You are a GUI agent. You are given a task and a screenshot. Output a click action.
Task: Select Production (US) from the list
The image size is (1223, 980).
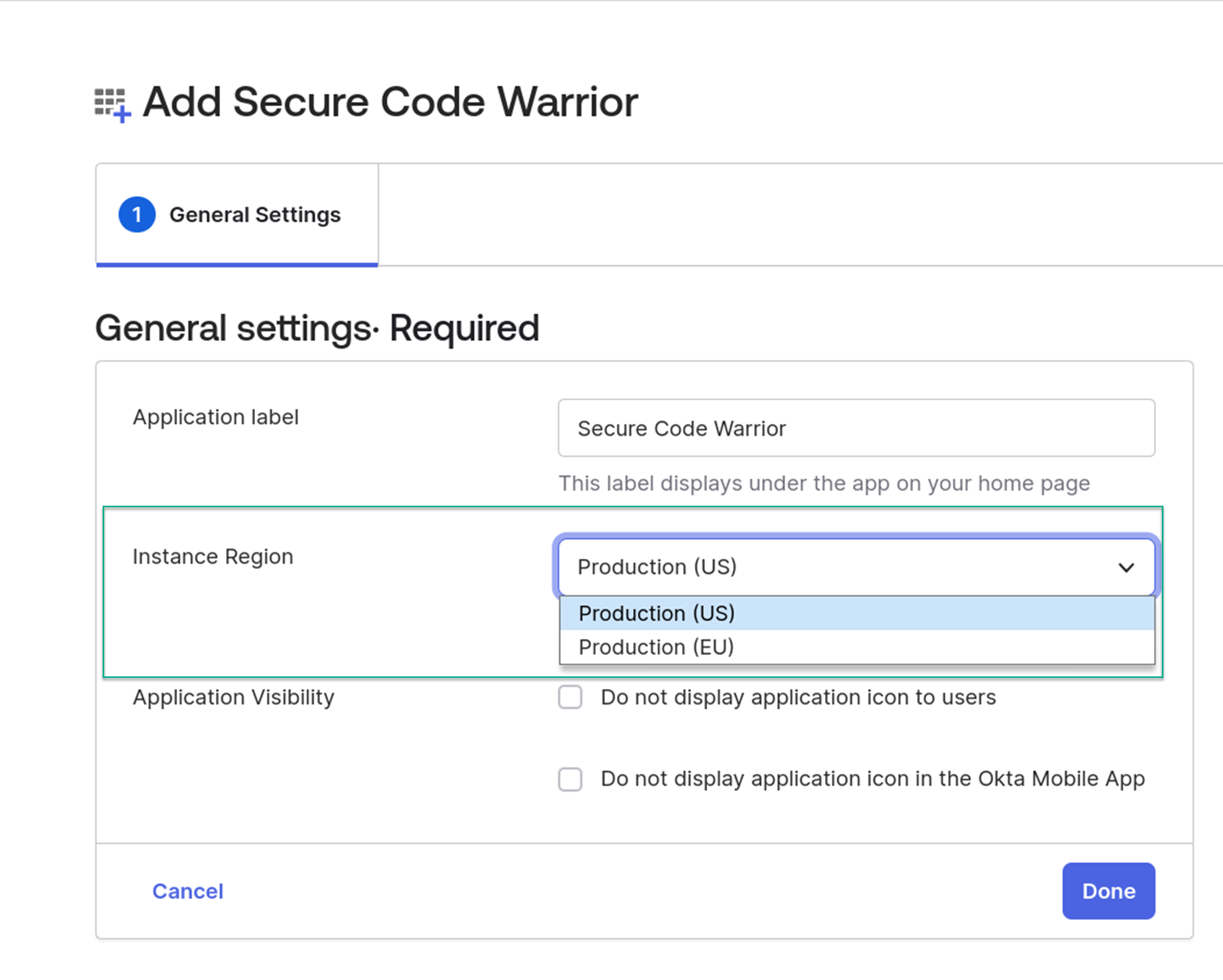tap(857, 613)
